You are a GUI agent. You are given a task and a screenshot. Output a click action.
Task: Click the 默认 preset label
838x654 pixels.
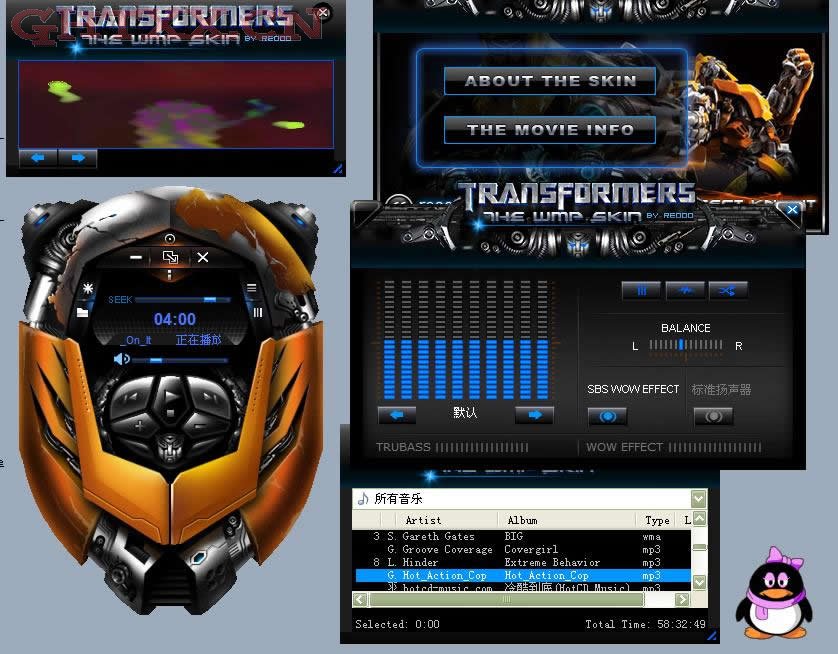465,412
